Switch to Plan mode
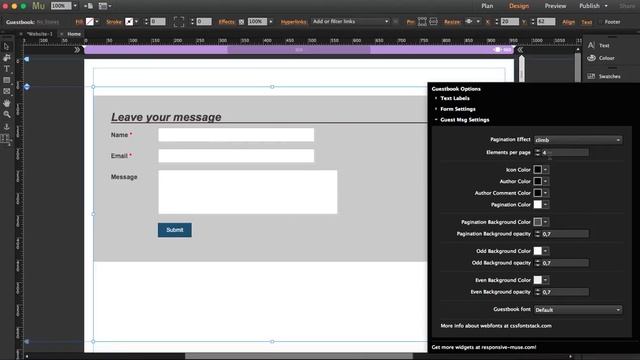 (x=487, y=6)
